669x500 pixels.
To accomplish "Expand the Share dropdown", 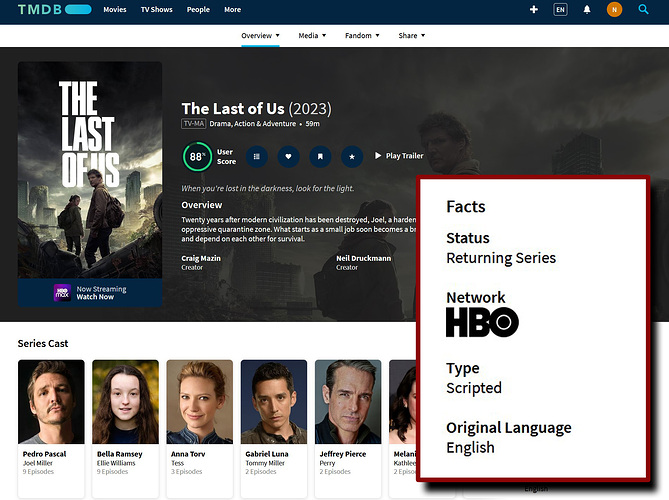I will [x=412, y=36].
